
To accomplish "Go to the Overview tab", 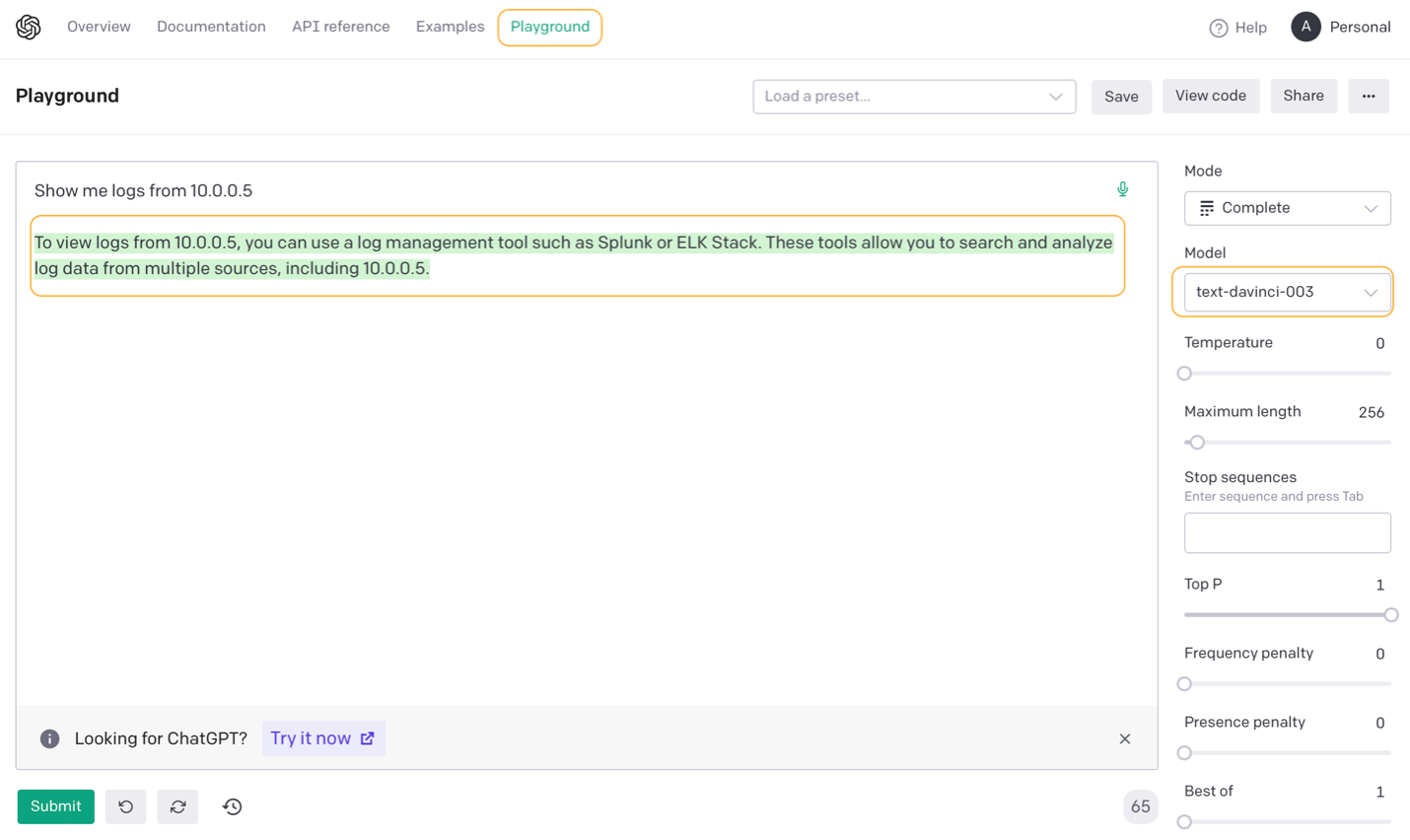I will coord(99,28).
